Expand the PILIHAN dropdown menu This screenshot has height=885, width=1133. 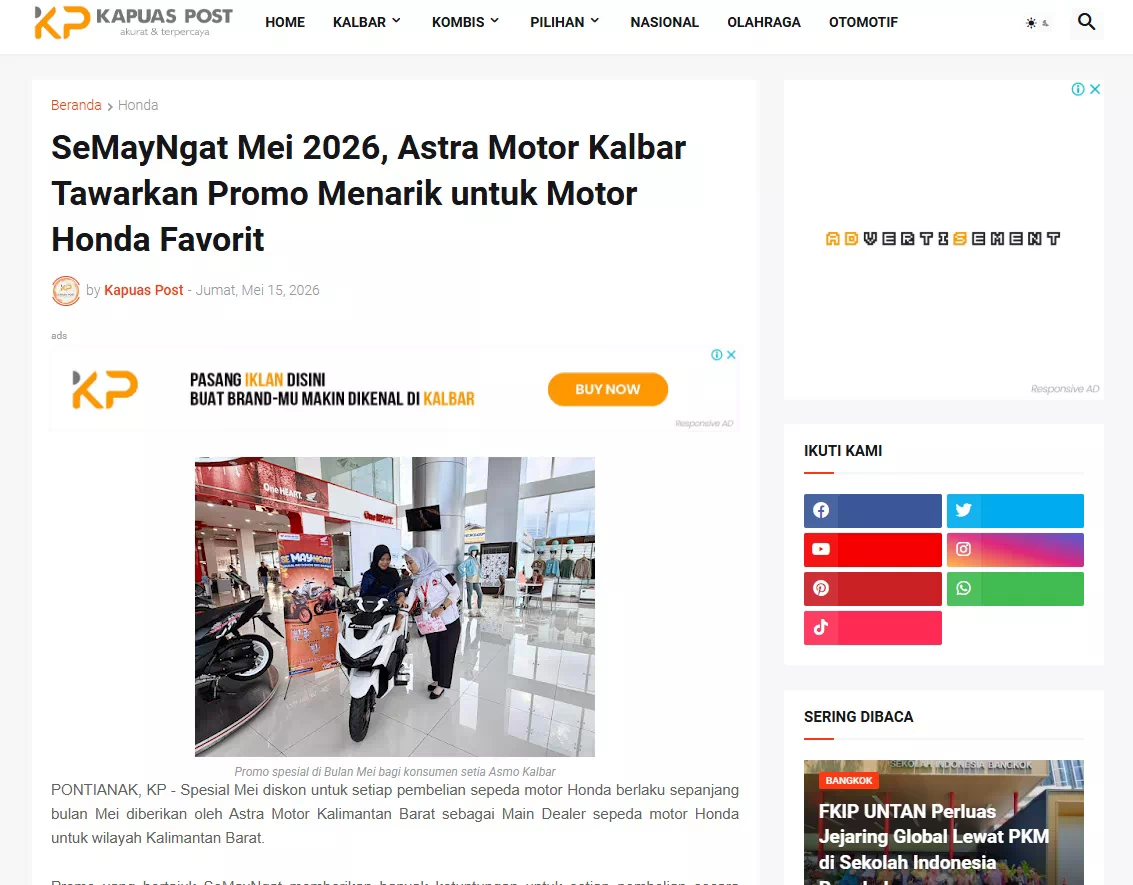point(565,22)
